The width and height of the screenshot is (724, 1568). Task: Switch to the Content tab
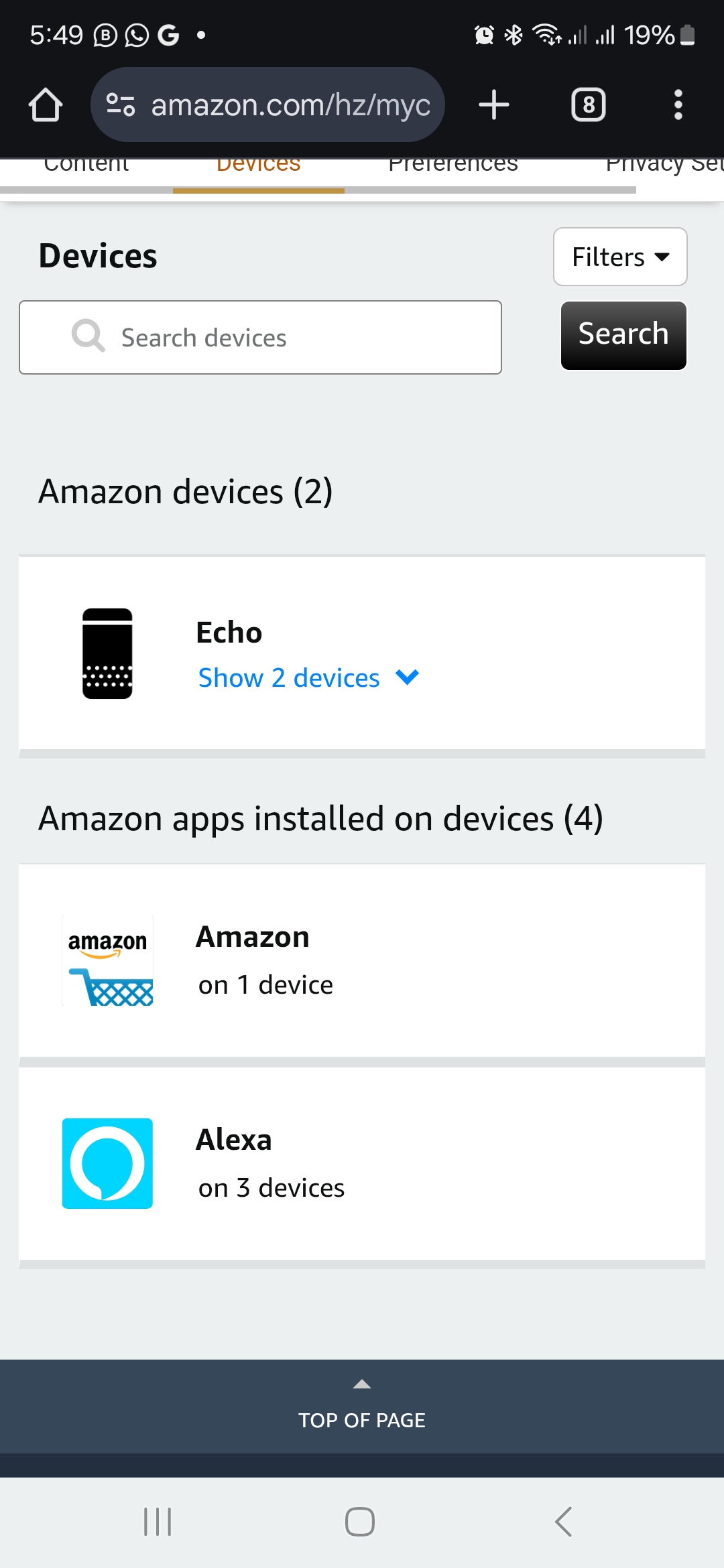86,168
